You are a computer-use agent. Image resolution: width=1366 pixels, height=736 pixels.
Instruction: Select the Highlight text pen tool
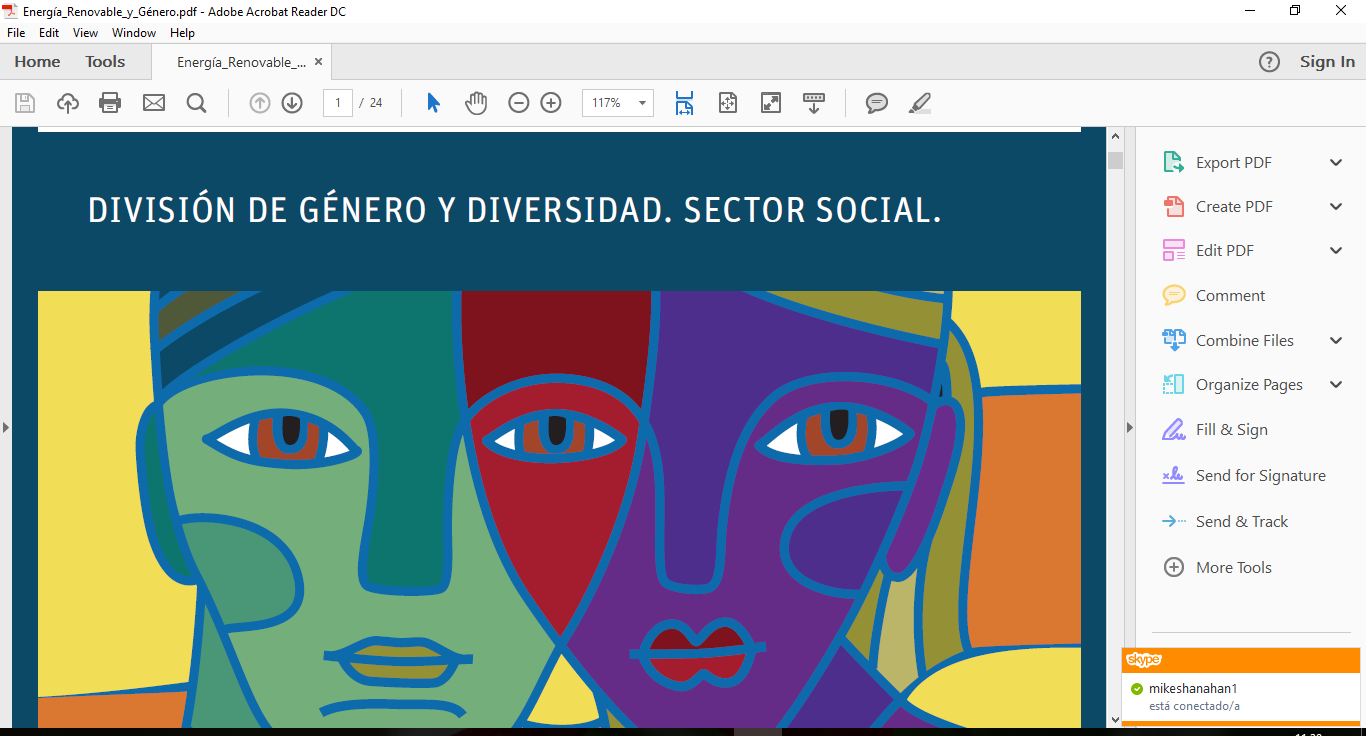coord(919,102)
